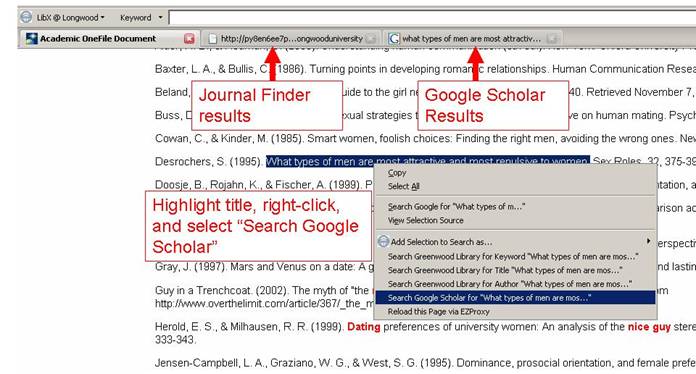Search Greenwood Library for Title entry
Screen dimensions: 696x374
click(x=505, y=270)
